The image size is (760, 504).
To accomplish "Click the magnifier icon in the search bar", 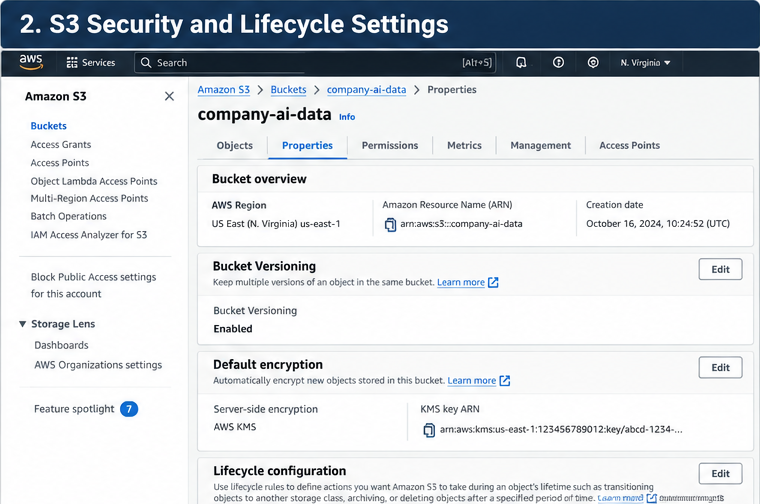I will pyautogui.click(x=146, y=63).
